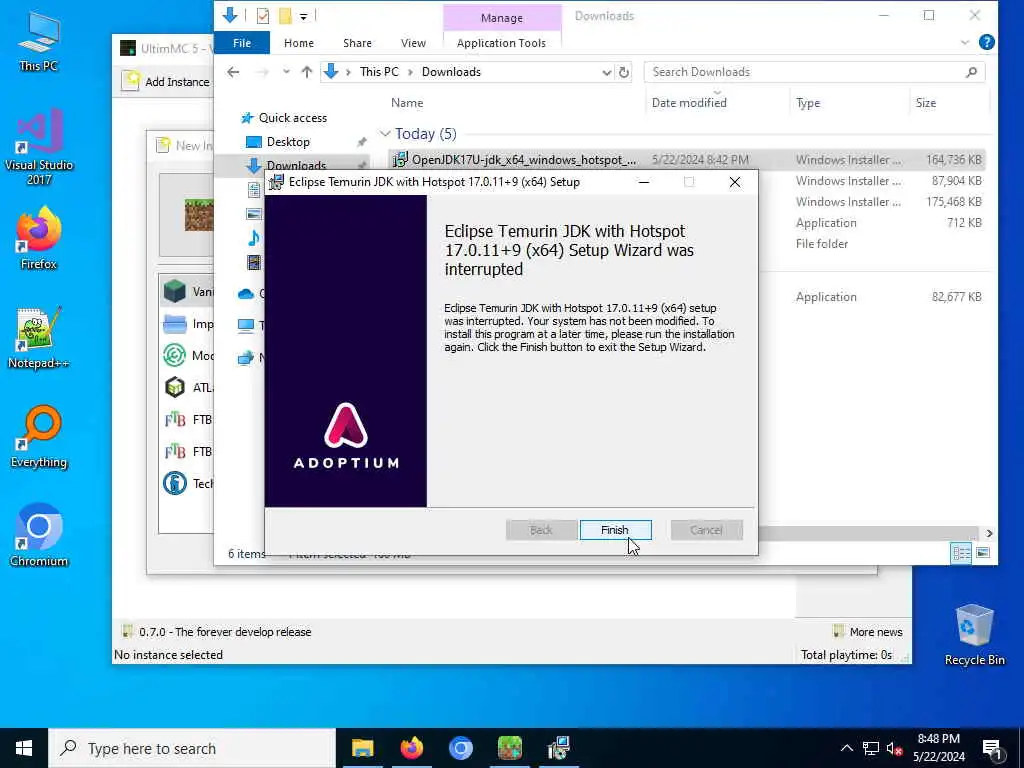Open Application Tools ribbon tab

pos(501,43)
